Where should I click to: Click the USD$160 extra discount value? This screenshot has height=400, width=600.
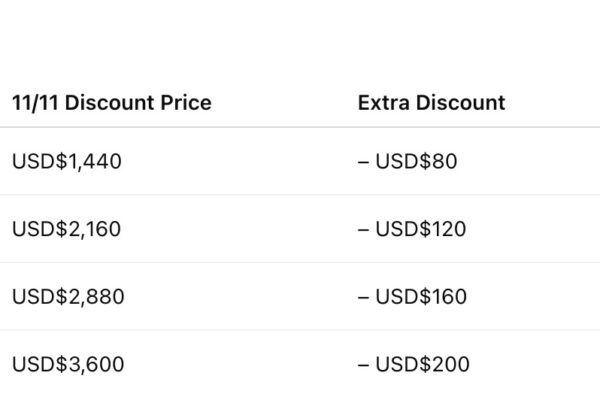[421, 297]
